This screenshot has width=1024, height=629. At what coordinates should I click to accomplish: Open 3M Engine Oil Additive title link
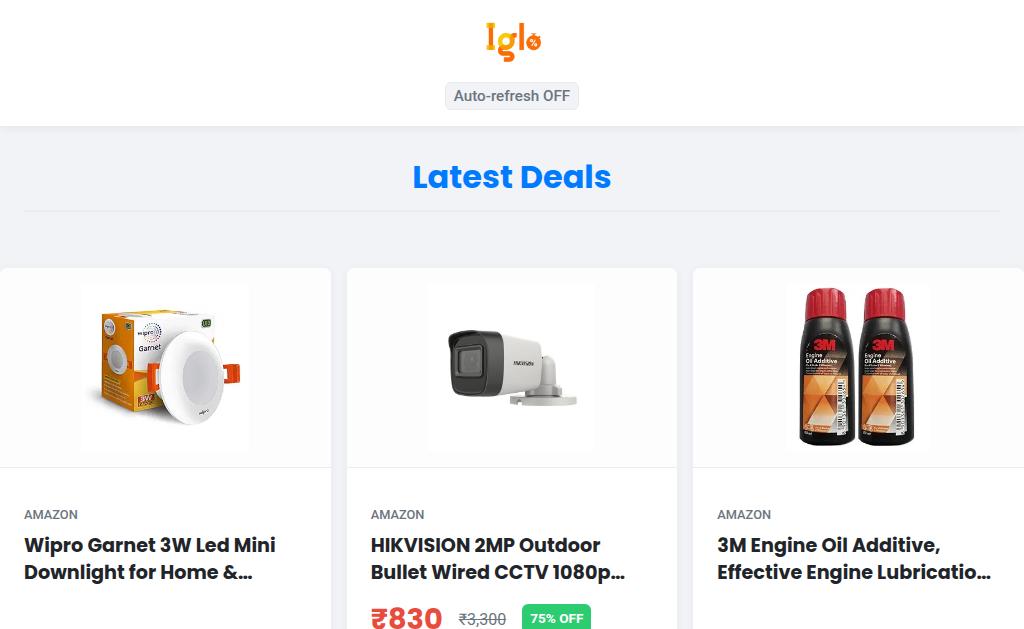[x=854, y=558]
